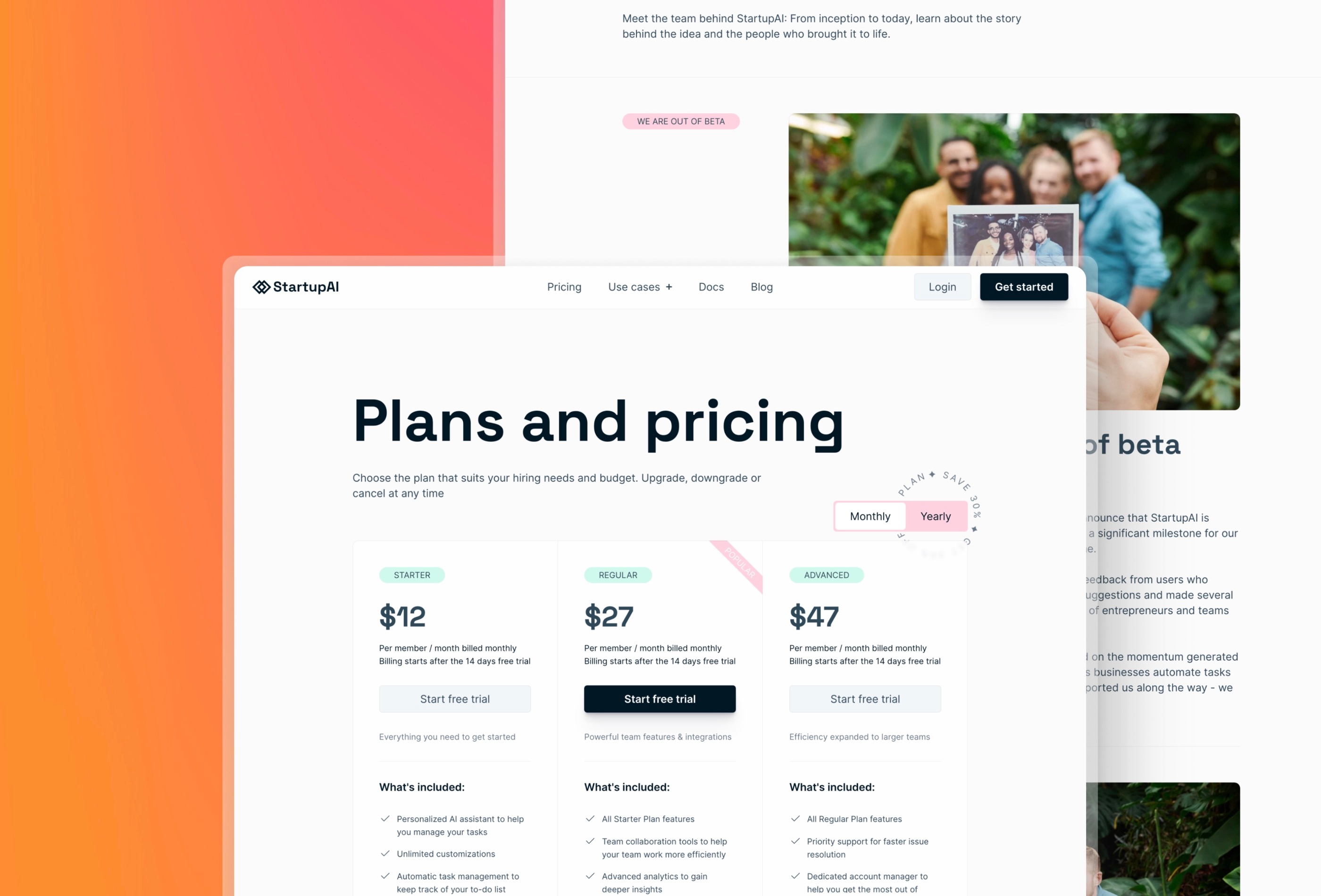Select Get started button in navbar
Viewport: 1321px width, 896px height.
[x=1023, y=287]
